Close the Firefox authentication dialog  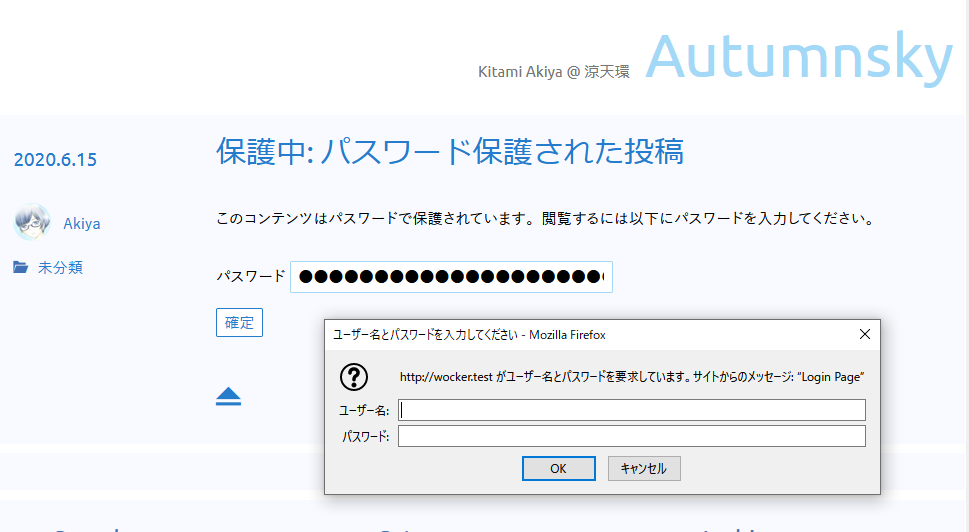(864, 334)
